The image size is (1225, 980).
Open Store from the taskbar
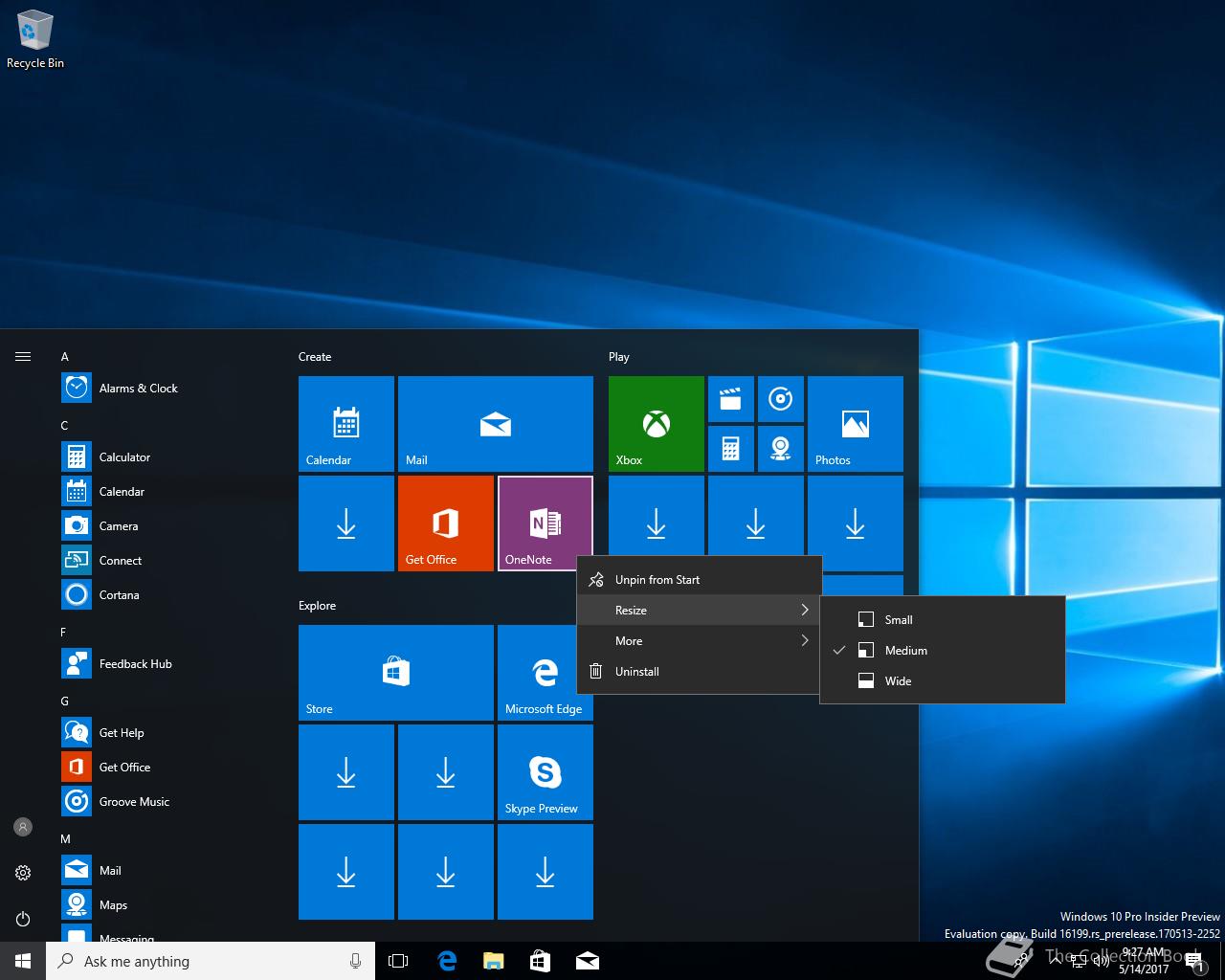[x=541, y=961]
